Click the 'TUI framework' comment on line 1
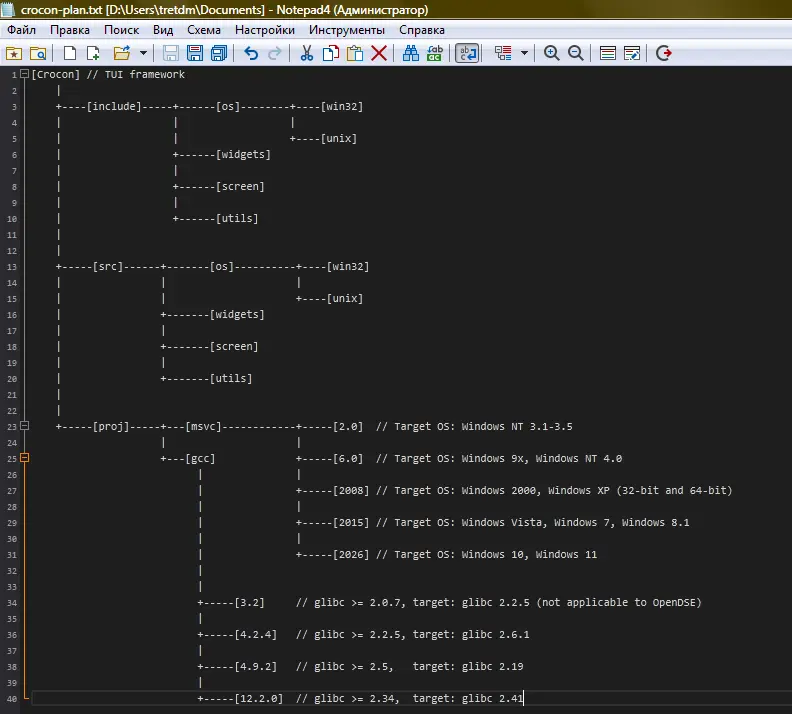The image size is (792, 714). [145, 74]
